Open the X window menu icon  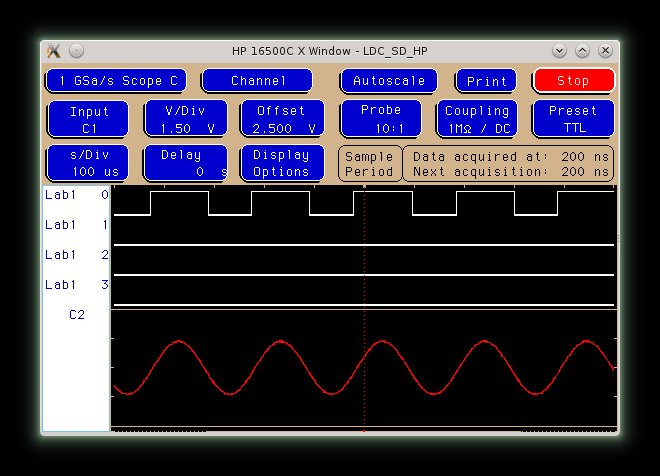[x=53, y=51]
